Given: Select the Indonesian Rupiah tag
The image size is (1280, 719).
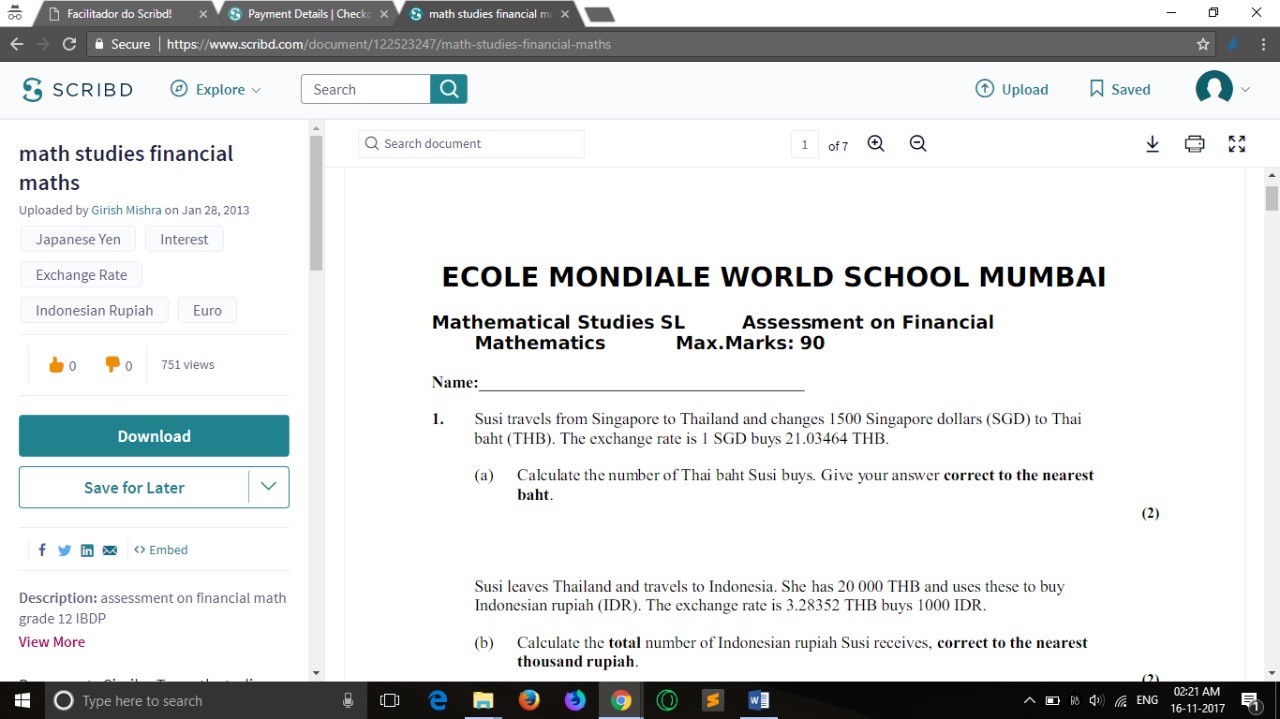Looking at the screenshot, I should pos(94,310).
